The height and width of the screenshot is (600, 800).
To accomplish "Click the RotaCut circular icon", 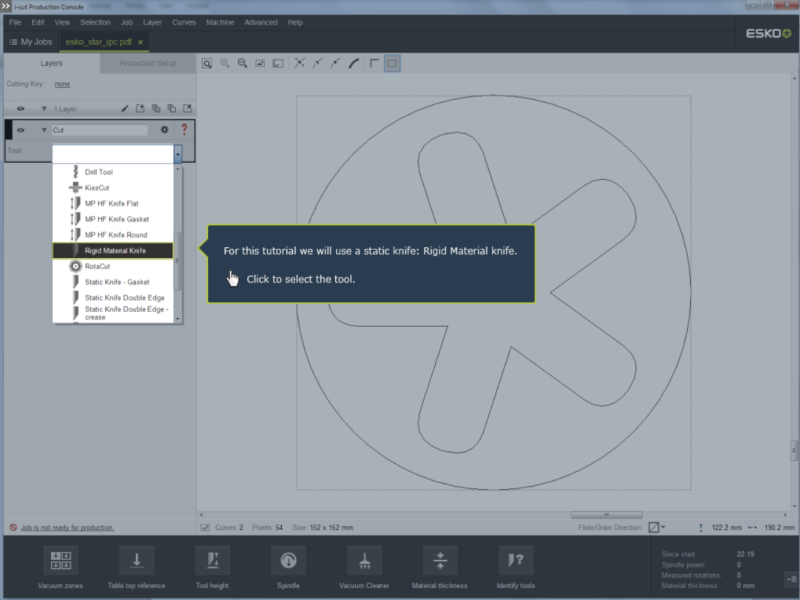I will pyautogui.click(x=76, y=266).
